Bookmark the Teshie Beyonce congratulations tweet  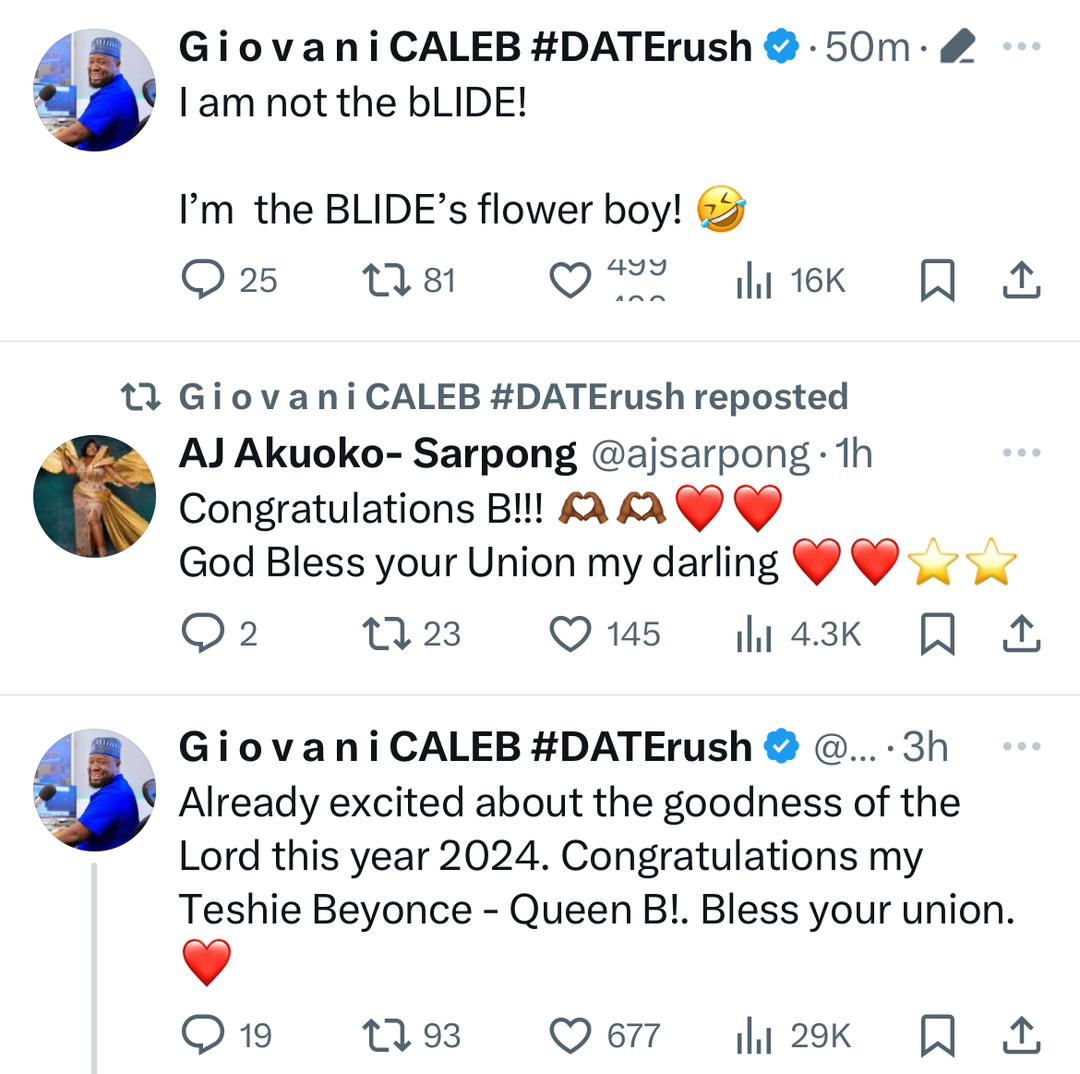(x=937, y=1037)
